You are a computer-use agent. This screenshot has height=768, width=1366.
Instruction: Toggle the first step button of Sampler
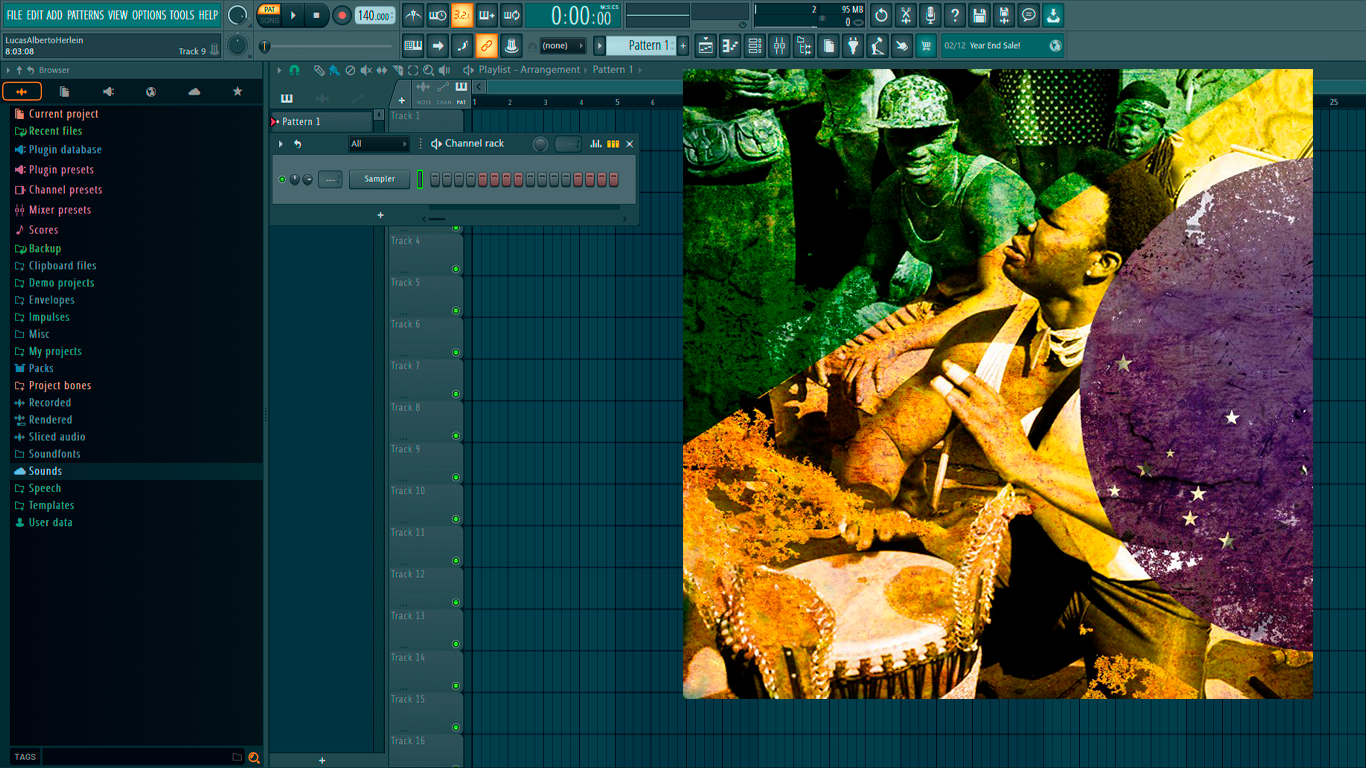[435, 179]
